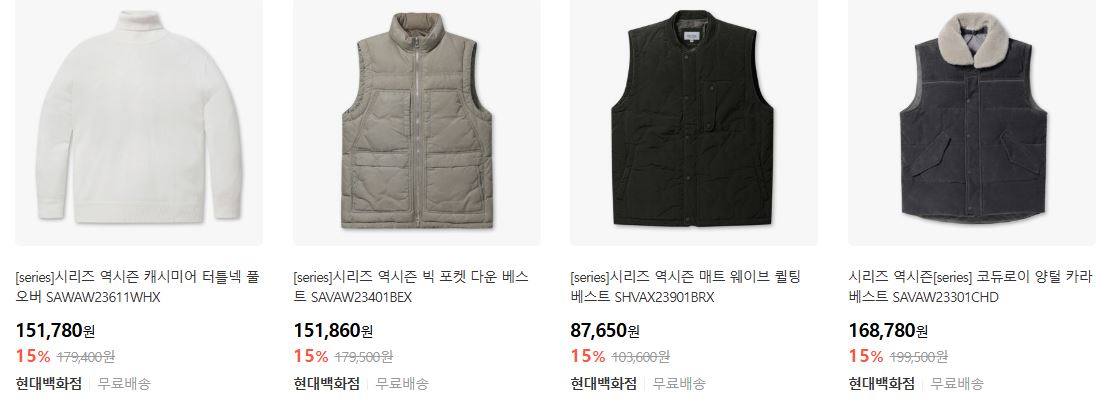1096x417 pixels.
Task: Click the strikethrough 199,500원 original price
Action: click(918, 357)
